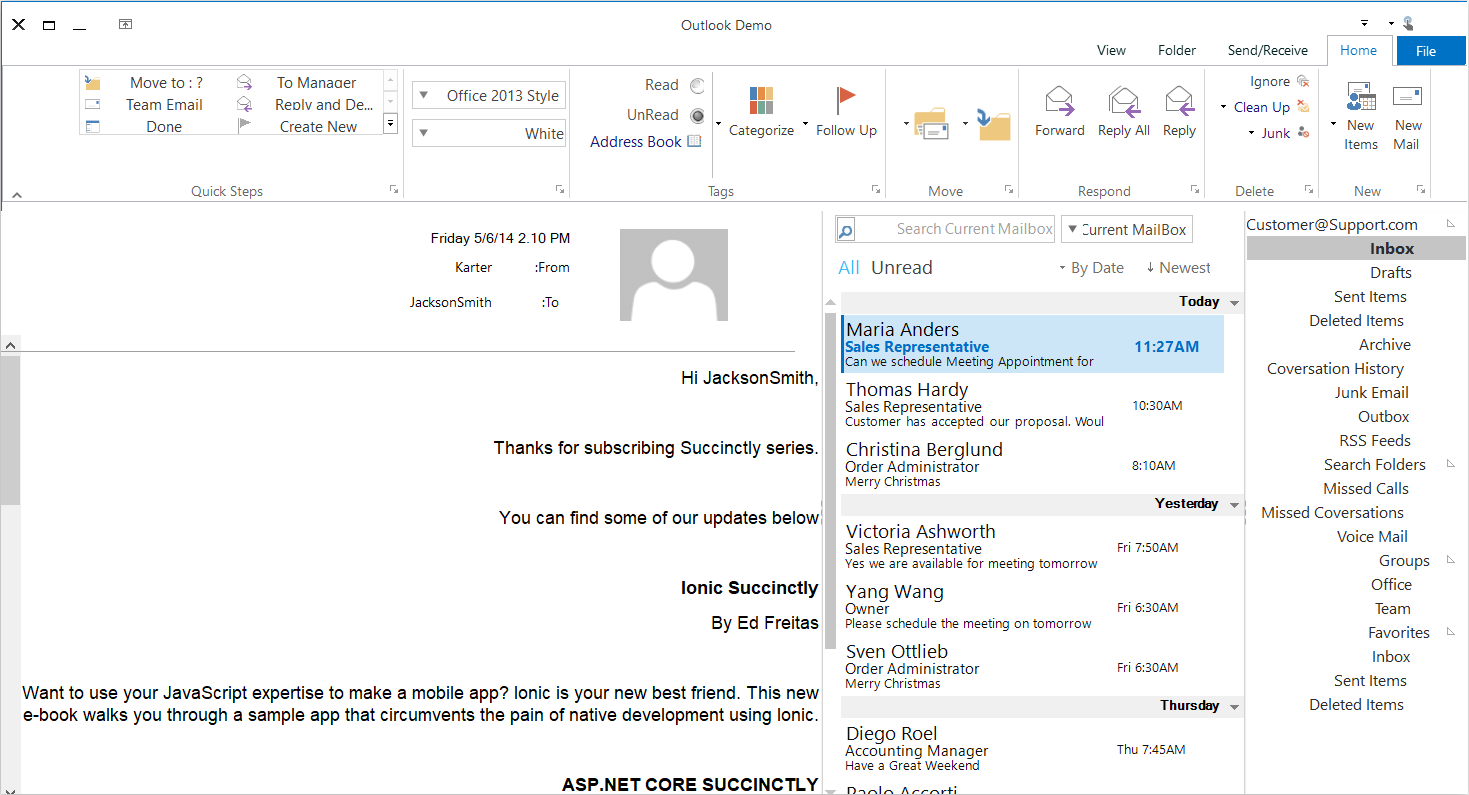This screenshot has width=1469, height=795.
Task: Compose a New Mail
Action: click(x=1407, y=115)
